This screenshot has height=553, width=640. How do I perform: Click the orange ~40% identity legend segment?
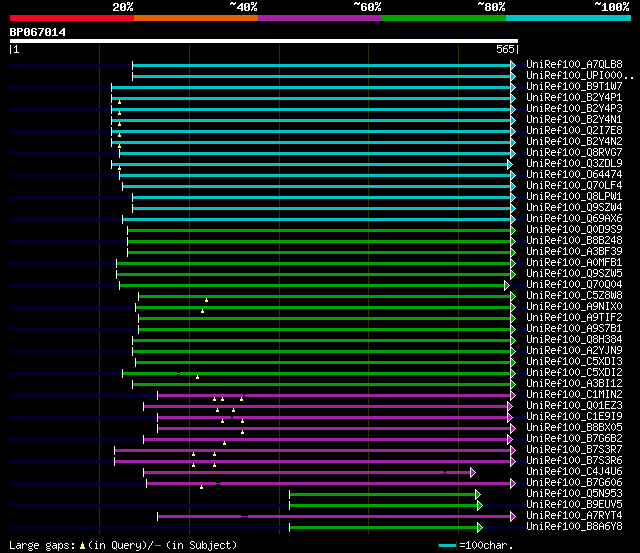pos(196,18)
